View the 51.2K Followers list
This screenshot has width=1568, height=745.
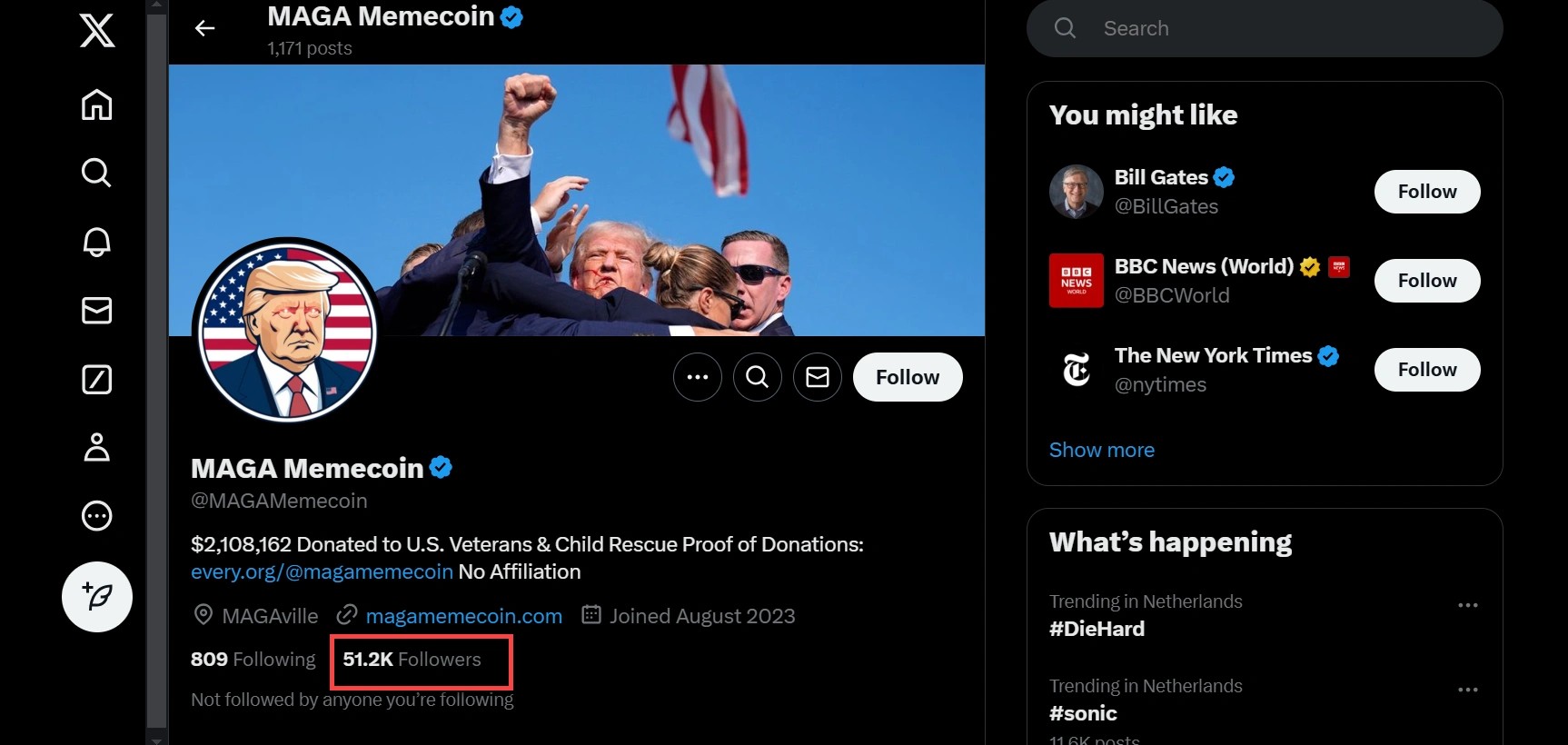tap(412, 660)
